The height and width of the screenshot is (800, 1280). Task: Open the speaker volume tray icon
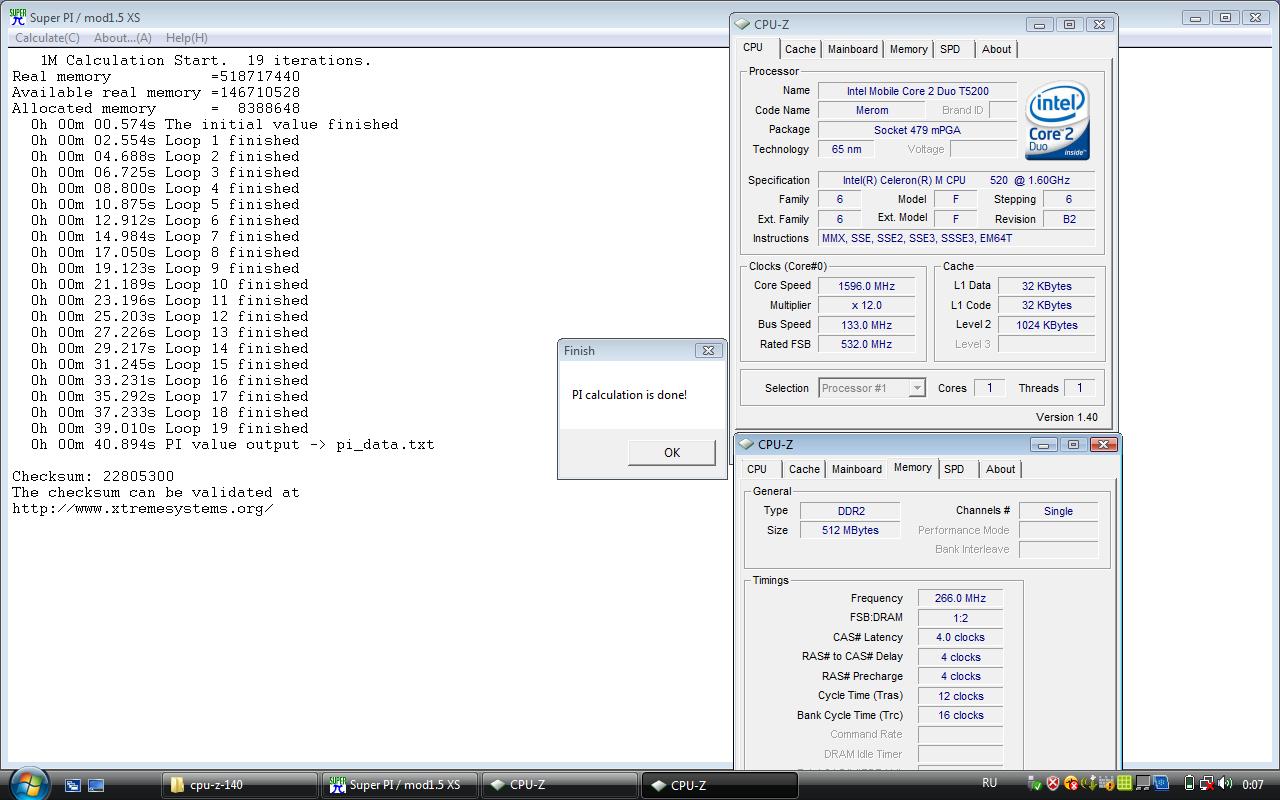[1225, 783]
